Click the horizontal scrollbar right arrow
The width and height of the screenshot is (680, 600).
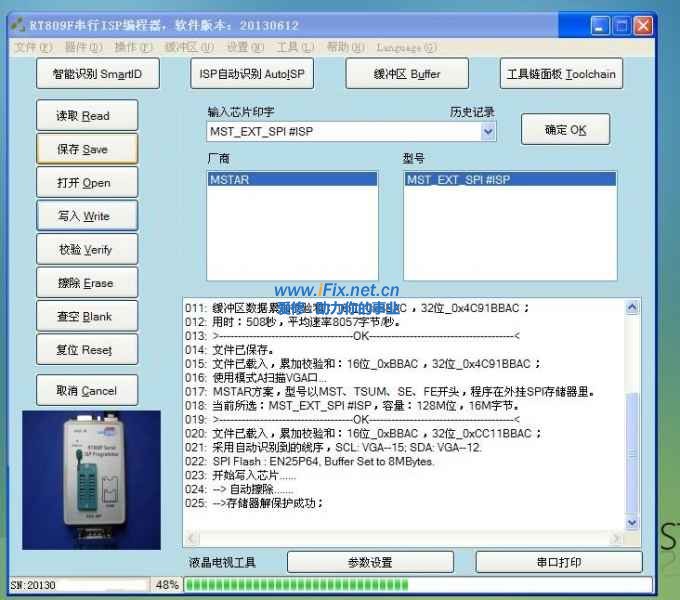(616, 538)
